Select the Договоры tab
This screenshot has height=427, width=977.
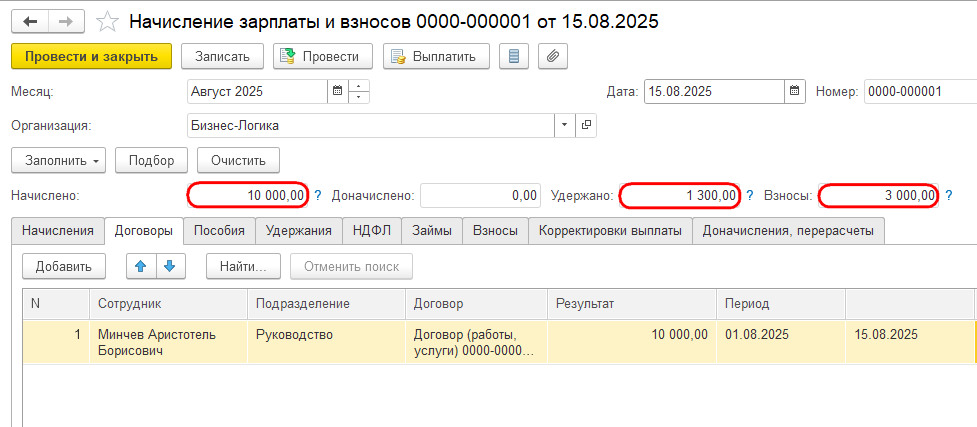(143, 231)
